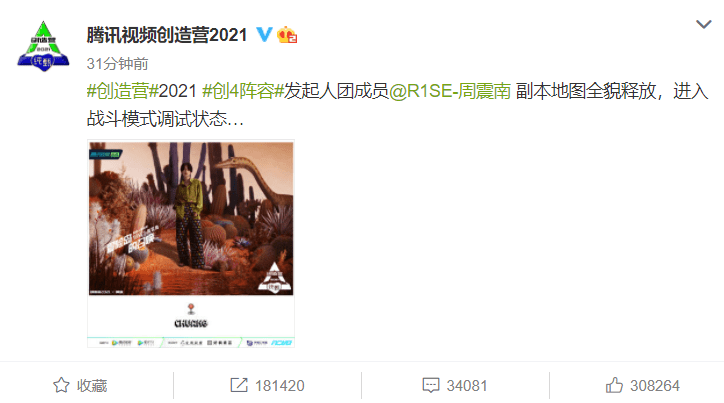
Task: Click the orange crown membership badge
Action: point(287,35)
